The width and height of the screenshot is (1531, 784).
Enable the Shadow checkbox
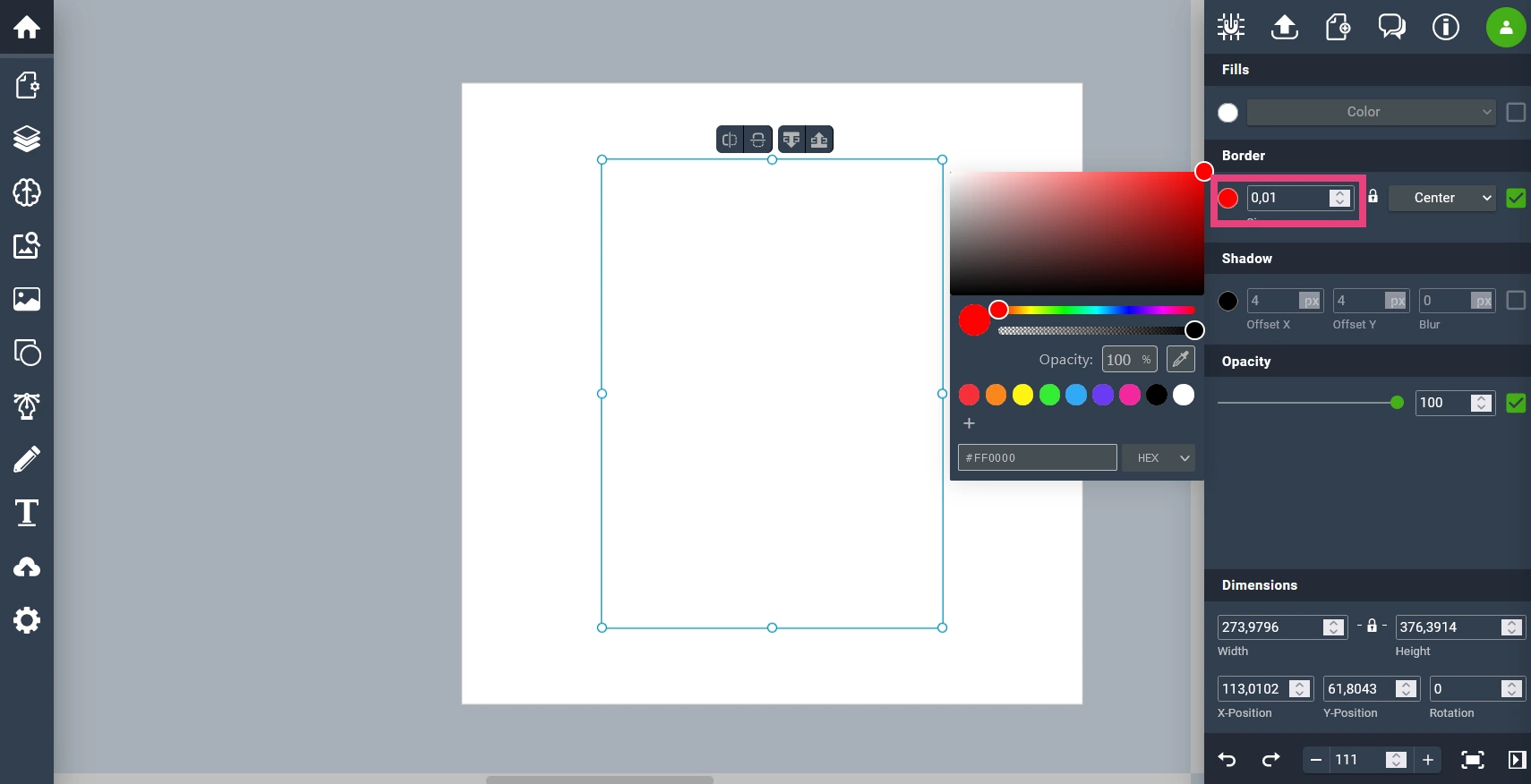pos(1516,301)
